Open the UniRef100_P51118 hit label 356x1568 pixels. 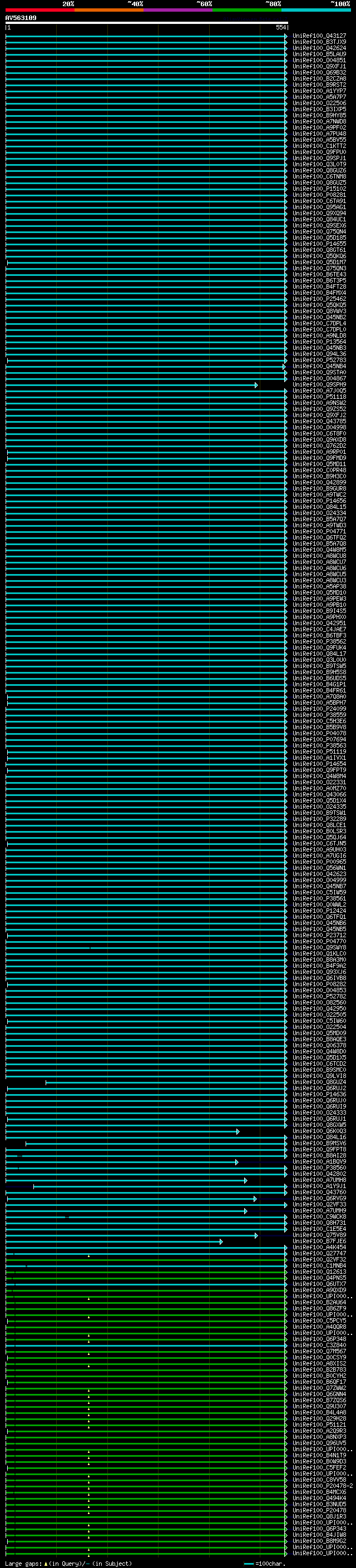coord(319,397)
